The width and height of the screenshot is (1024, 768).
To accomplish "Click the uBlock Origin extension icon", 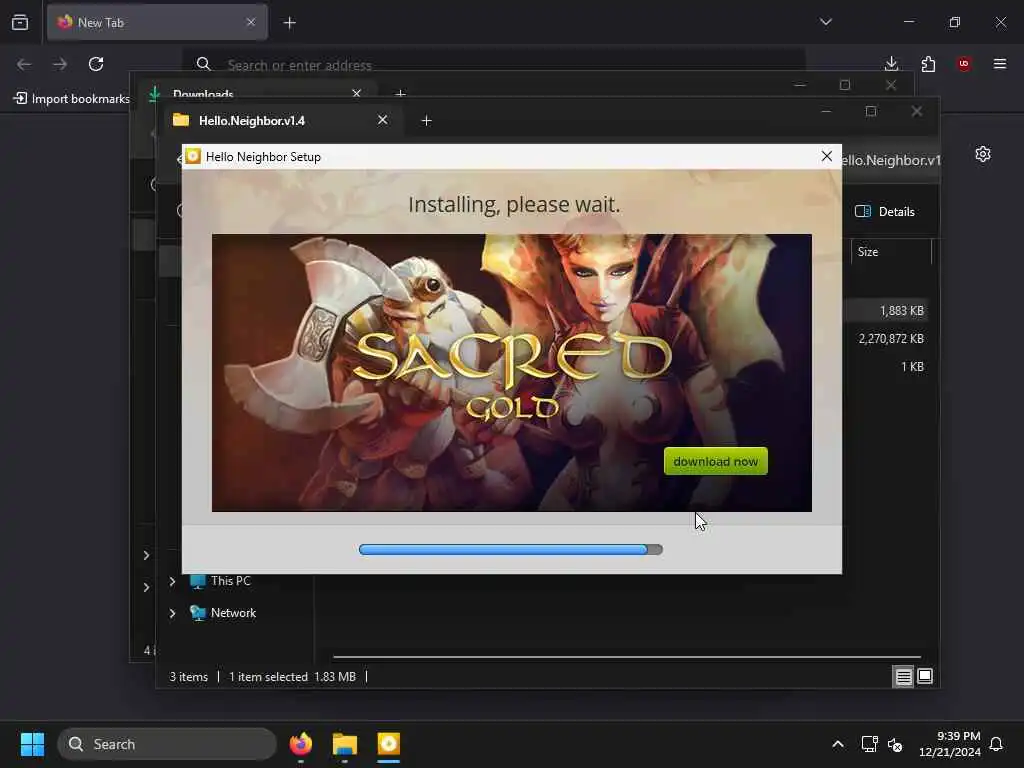I will click(964, 63).
